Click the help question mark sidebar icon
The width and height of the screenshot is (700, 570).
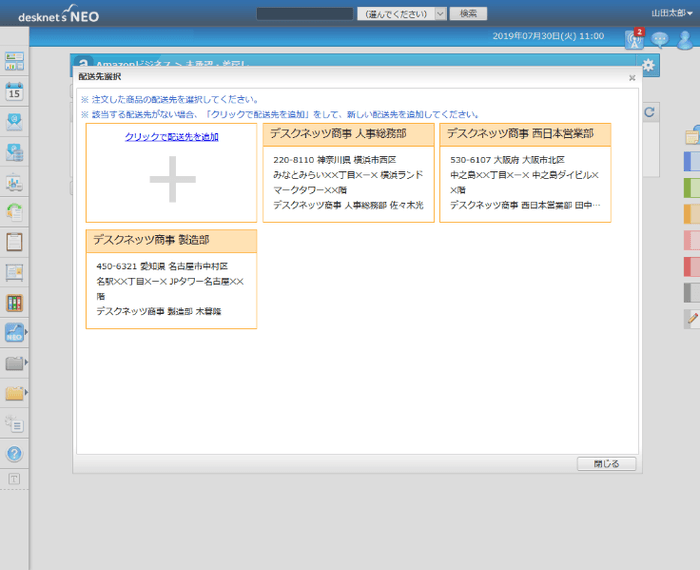pyautogui.click(x=14, y=453)
